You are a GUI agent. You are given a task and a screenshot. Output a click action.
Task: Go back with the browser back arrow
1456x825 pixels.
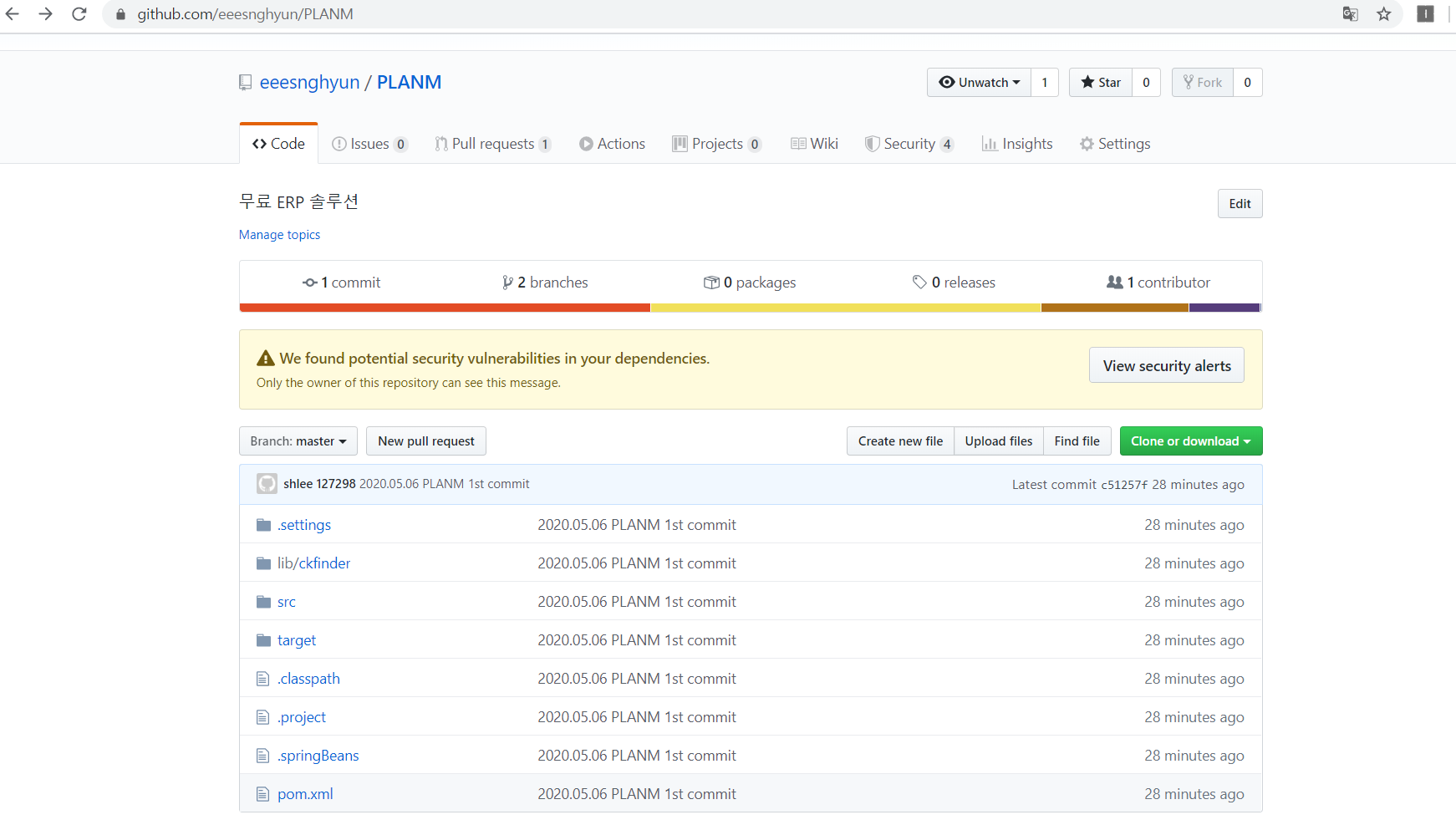coord(13,14)
